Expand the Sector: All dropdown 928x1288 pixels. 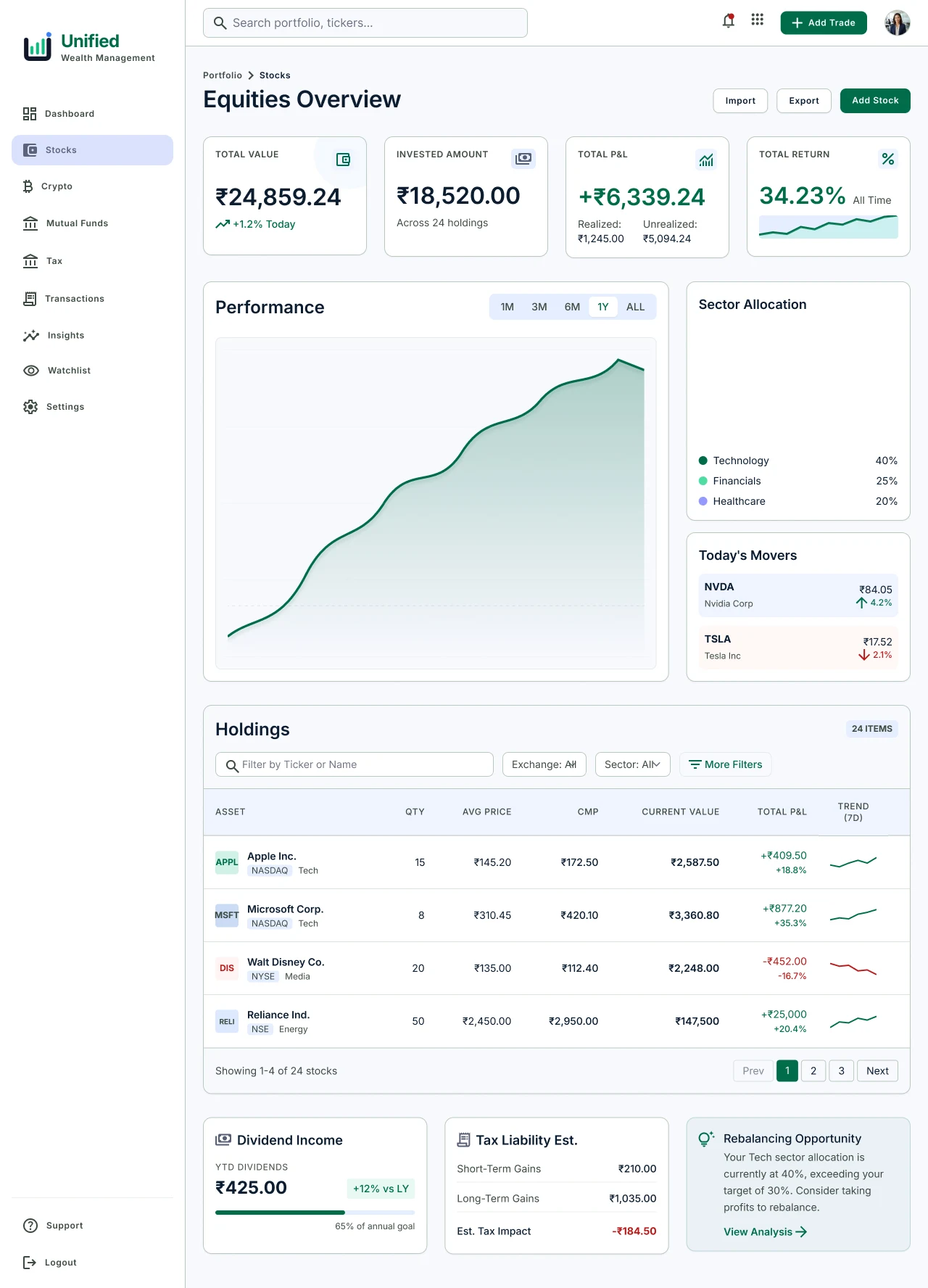[x=633, y=764]
